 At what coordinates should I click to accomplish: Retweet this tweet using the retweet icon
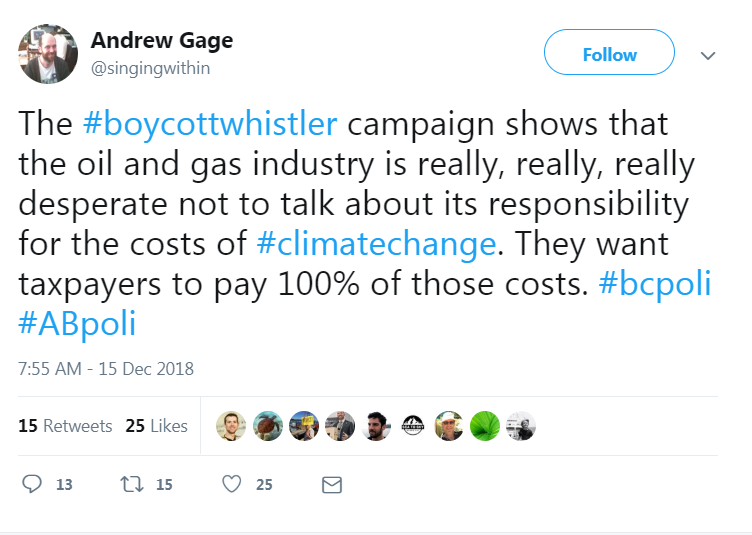pyautogui.click(x=132, y=485)
